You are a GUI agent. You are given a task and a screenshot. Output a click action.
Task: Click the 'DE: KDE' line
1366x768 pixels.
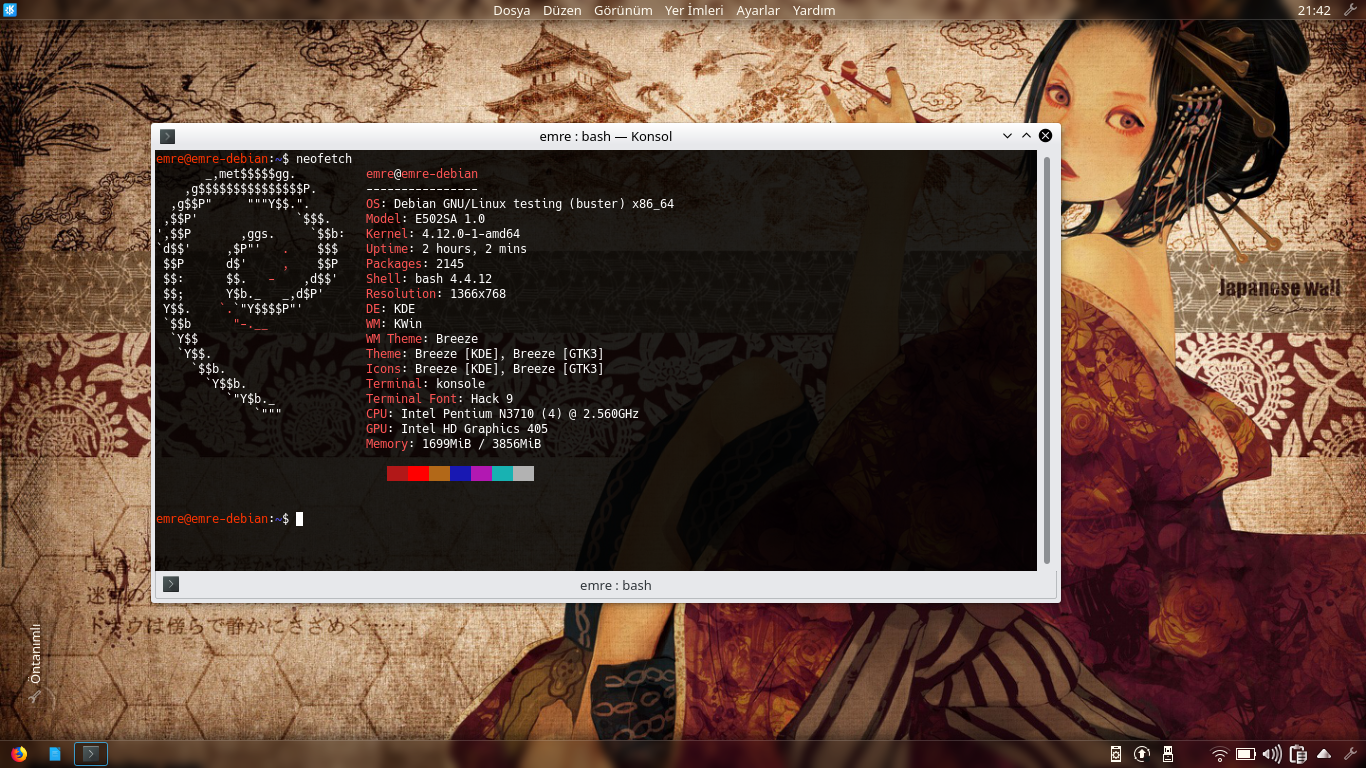390,309
